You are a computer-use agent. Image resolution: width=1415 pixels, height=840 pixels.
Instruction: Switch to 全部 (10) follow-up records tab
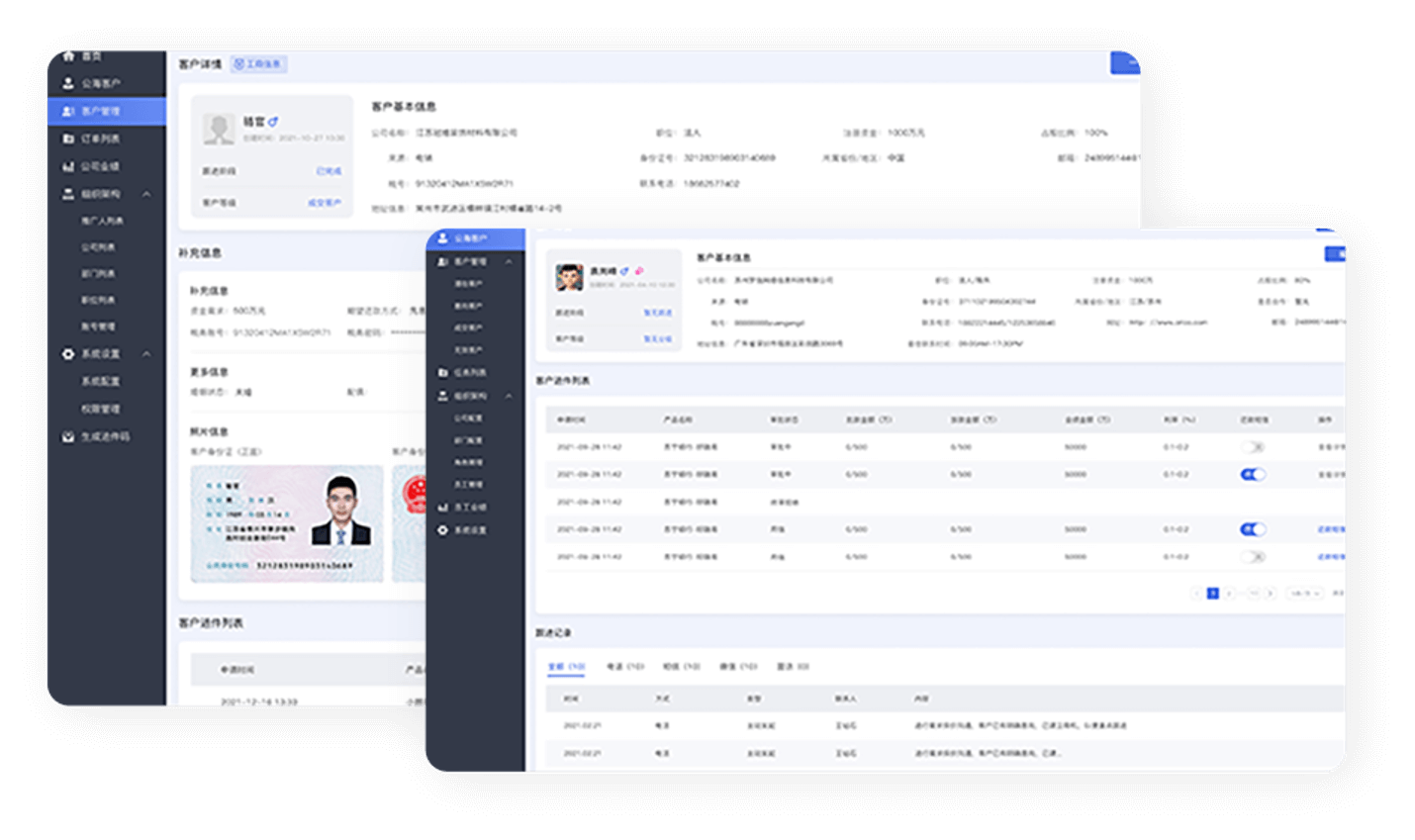click(566, 667)
